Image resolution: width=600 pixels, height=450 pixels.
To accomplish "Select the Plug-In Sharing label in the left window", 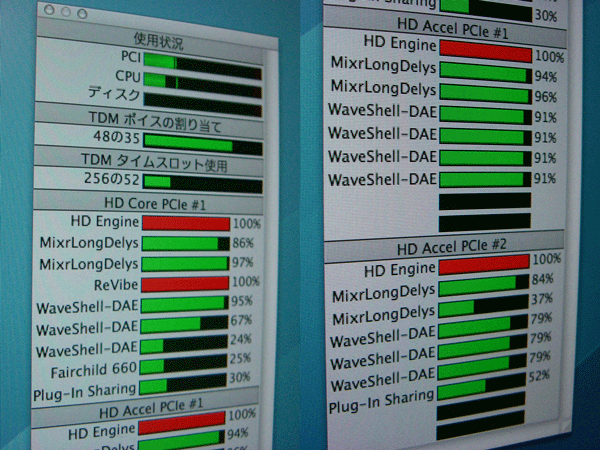I will (x=85, y=392).
